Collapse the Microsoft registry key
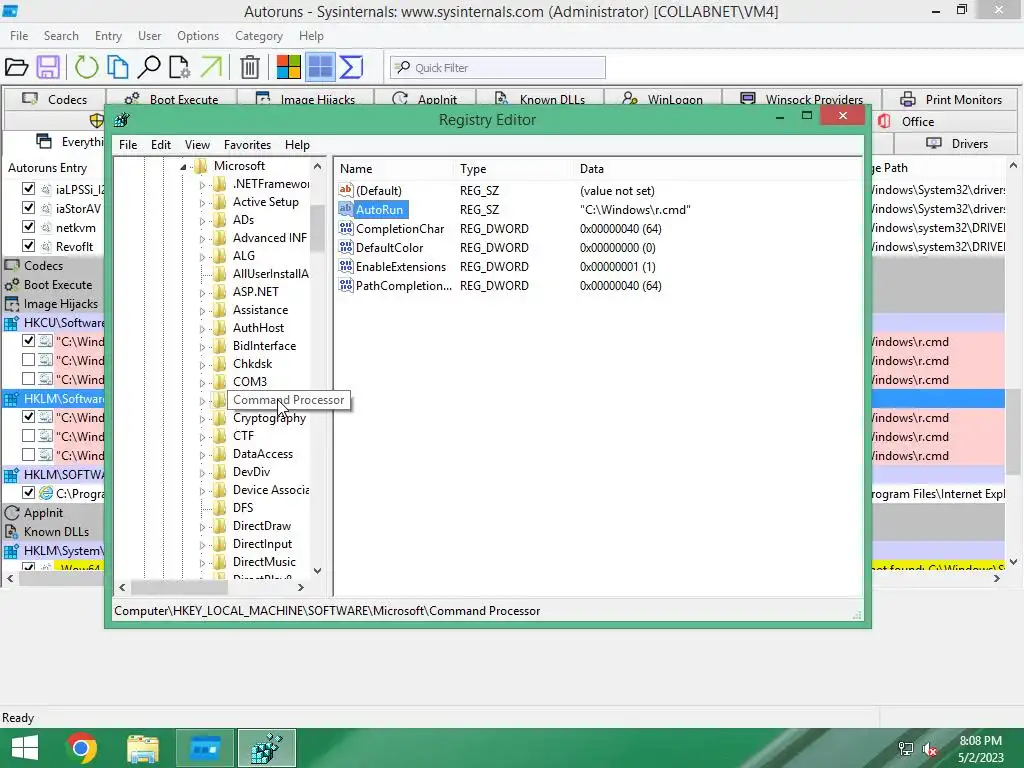Viewport: 1024px width, 768px height. click(184, 167)
